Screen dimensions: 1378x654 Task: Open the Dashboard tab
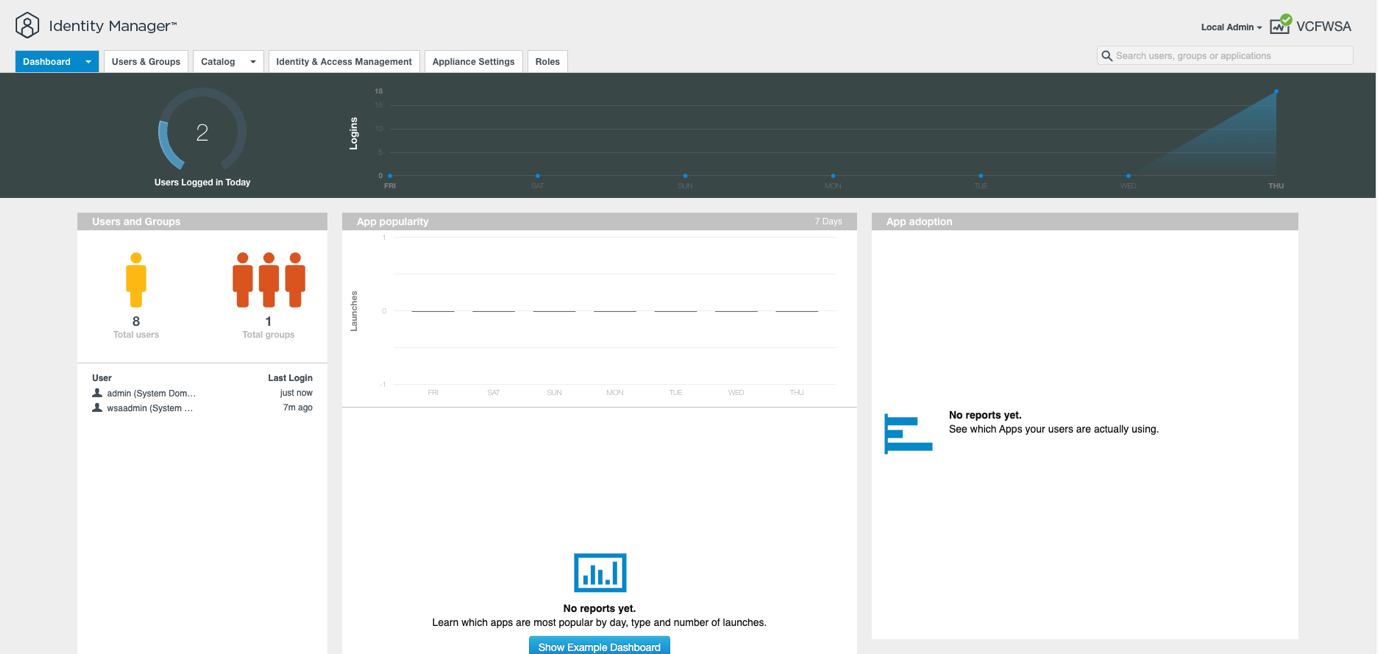47,62
